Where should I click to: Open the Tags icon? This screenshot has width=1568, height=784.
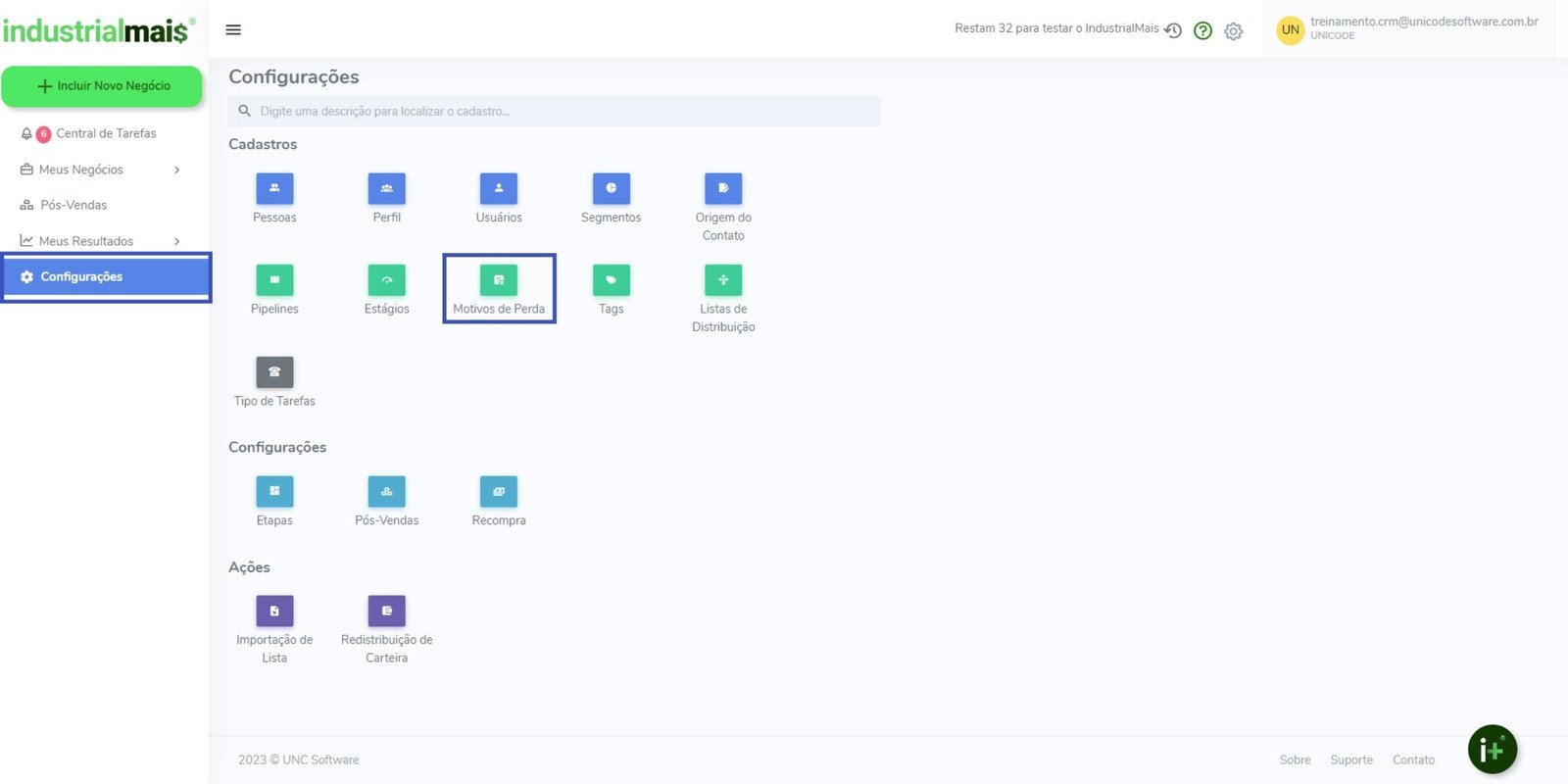pyautogui.click(x=611, y=280)
